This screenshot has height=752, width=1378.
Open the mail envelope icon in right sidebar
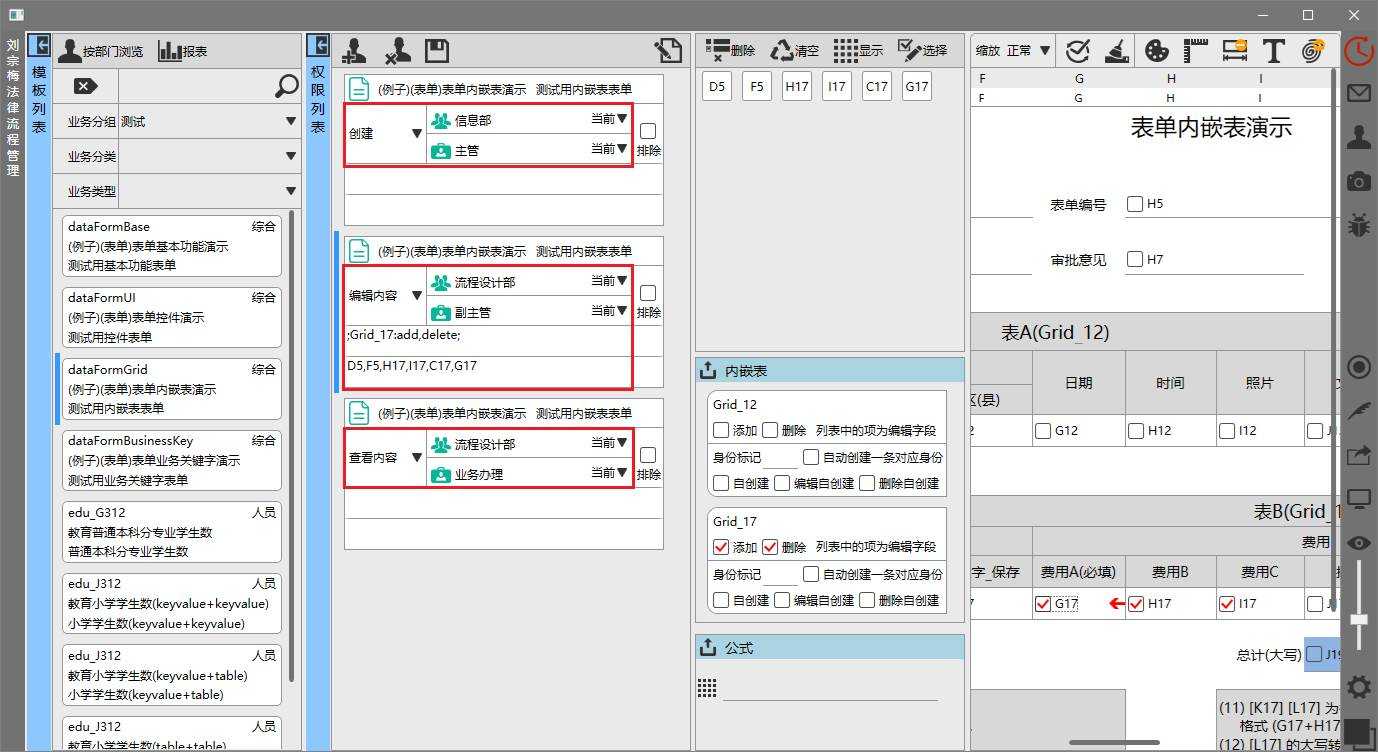(x=1358, y=93)
